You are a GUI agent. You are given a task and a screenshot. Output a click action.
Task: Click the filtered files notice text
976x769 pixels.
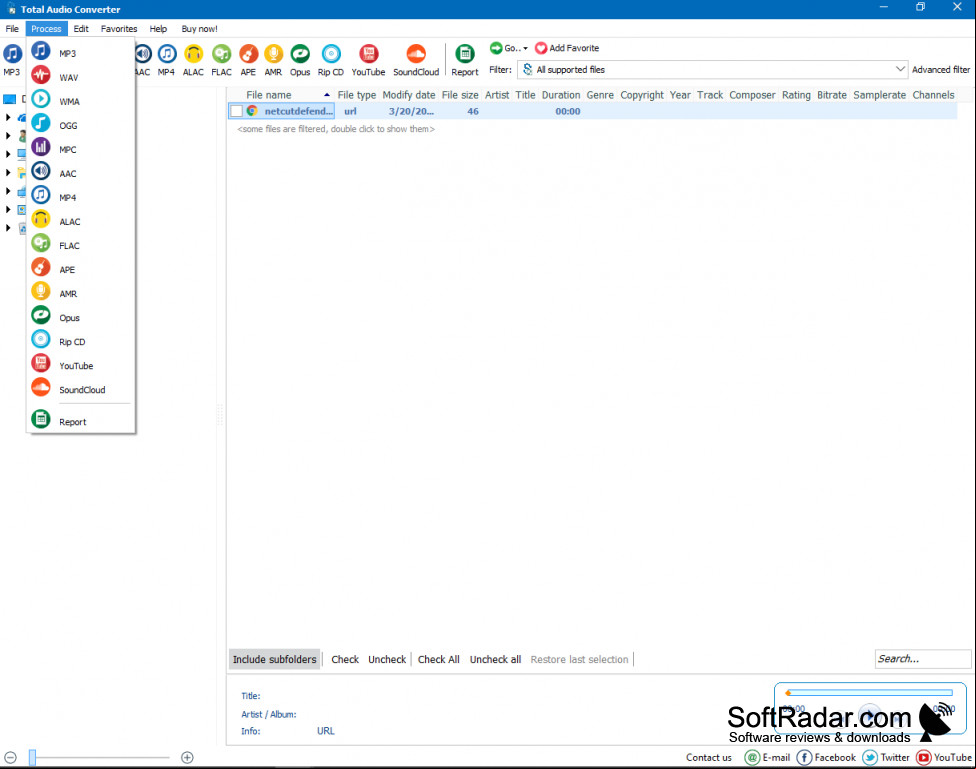point(336,129)
